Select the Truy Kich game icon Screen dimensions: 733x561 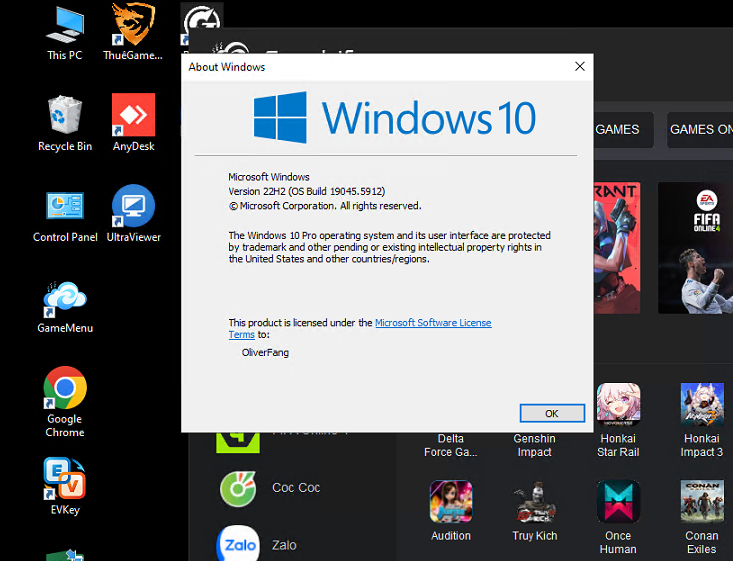[x=535, y=502]
